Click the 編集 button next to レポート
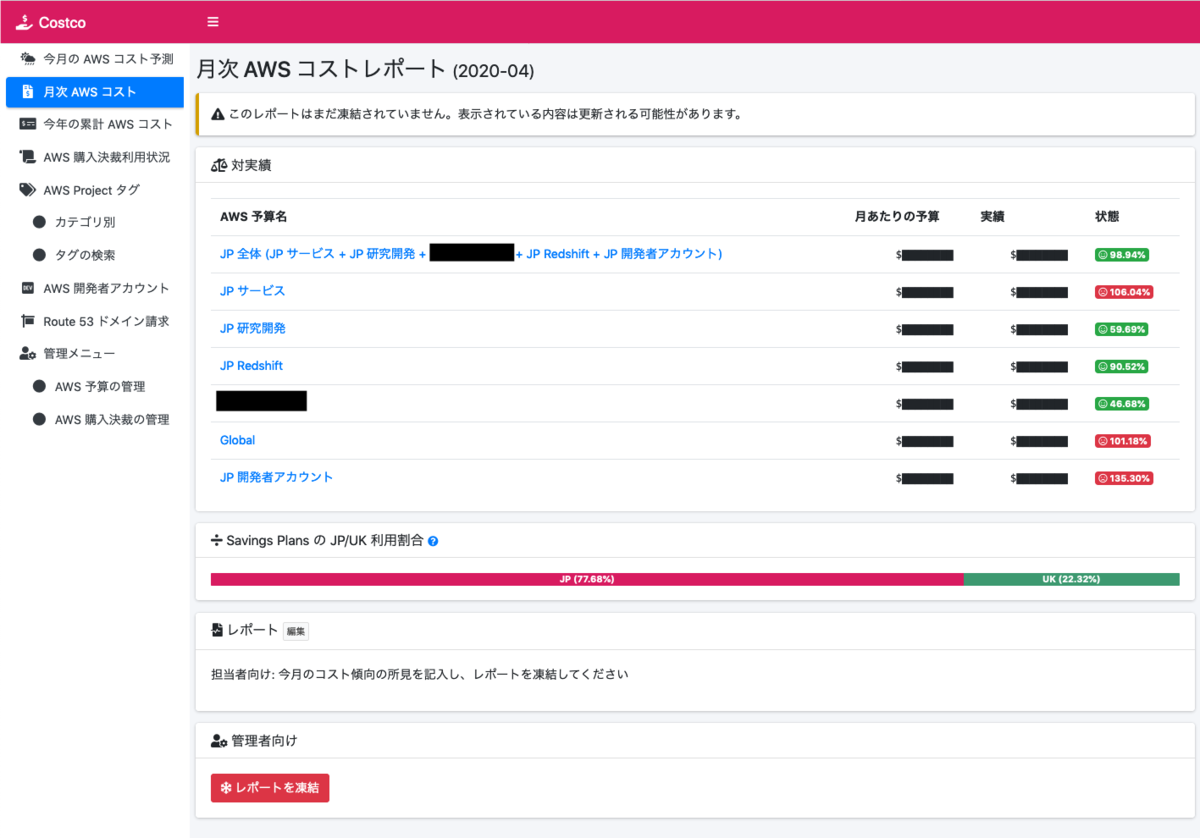 [295, 630]
